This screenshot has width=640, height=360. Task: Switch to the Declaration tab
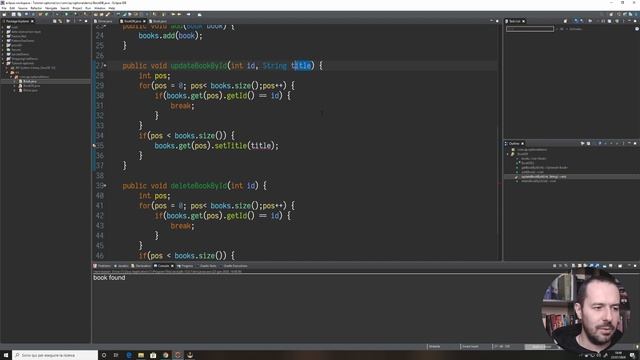[x=142, y=266]
